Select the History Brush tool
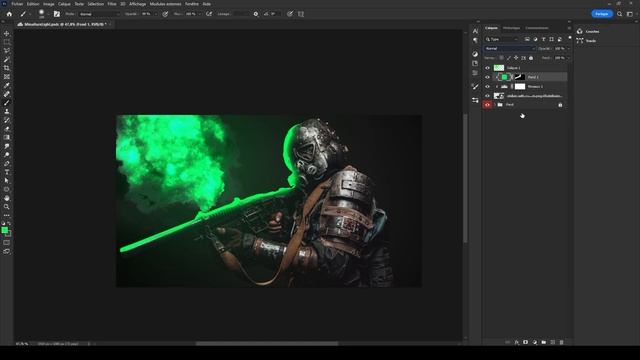Screen dimensions: 640x360 coord(7,120)
